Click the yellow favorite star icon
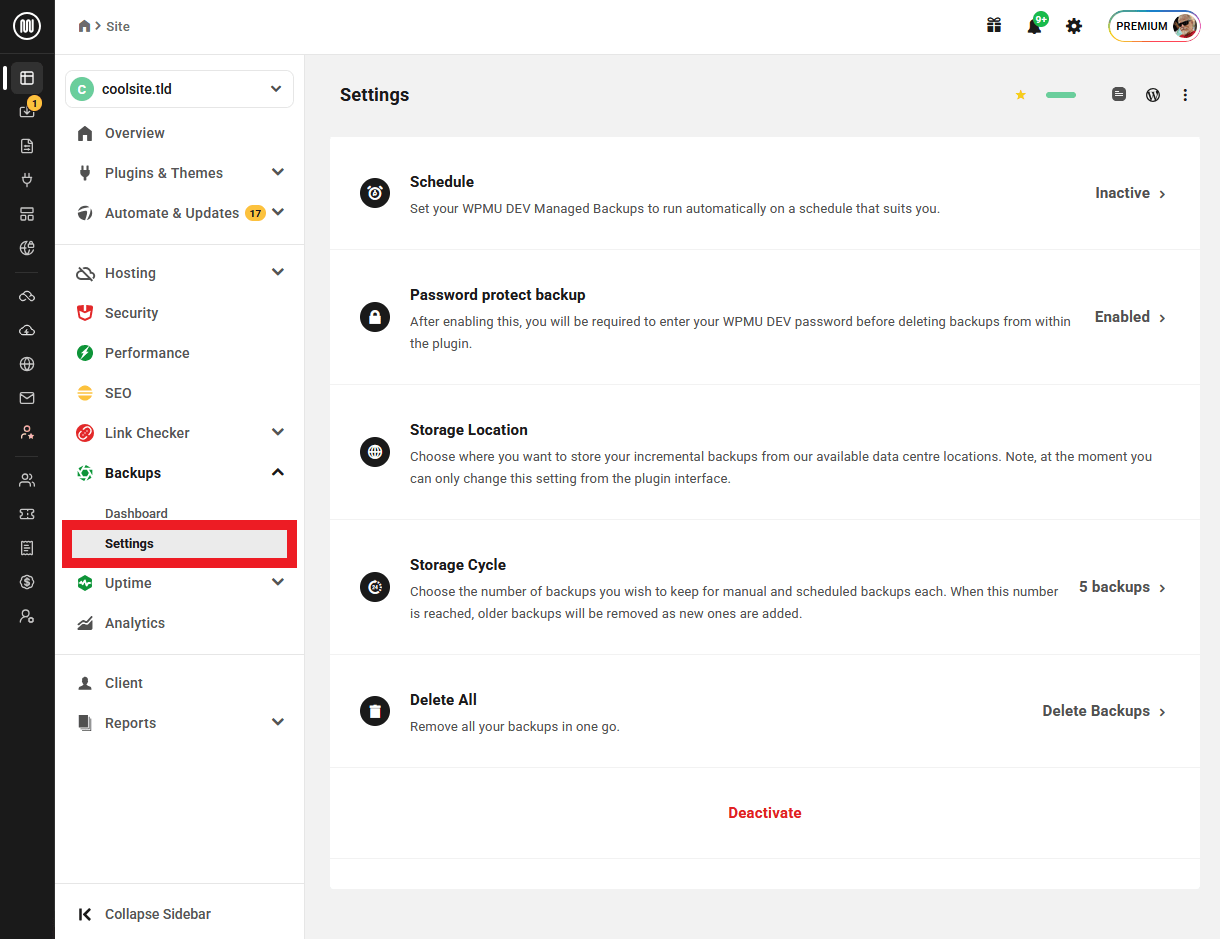This screenshot has height=939, width=1220. coord(1021,95)
